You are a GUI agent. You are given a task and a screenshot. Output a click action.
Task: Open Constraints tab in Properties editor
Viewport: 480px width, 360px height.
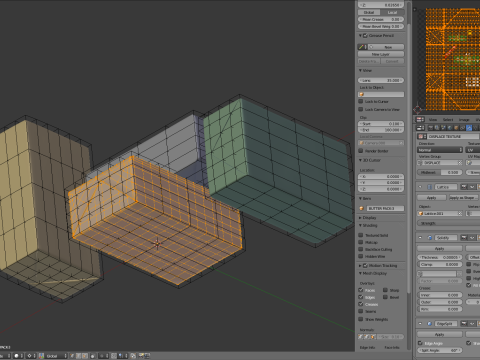click(463, 128)
